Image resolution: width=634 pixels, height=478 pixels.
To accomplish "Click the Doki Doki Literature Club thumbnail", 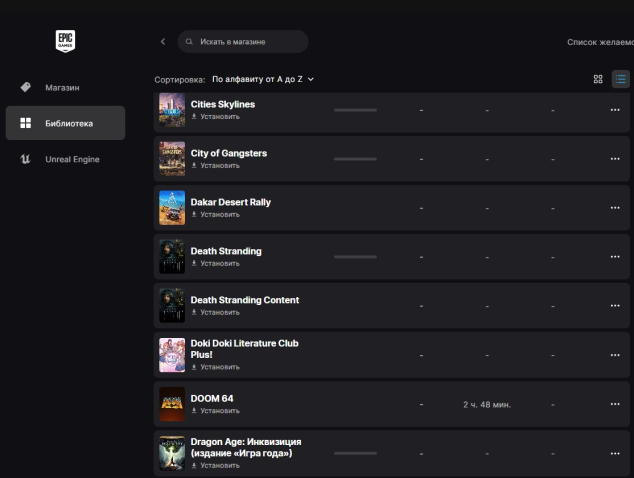I will click(x=172, y=355).
